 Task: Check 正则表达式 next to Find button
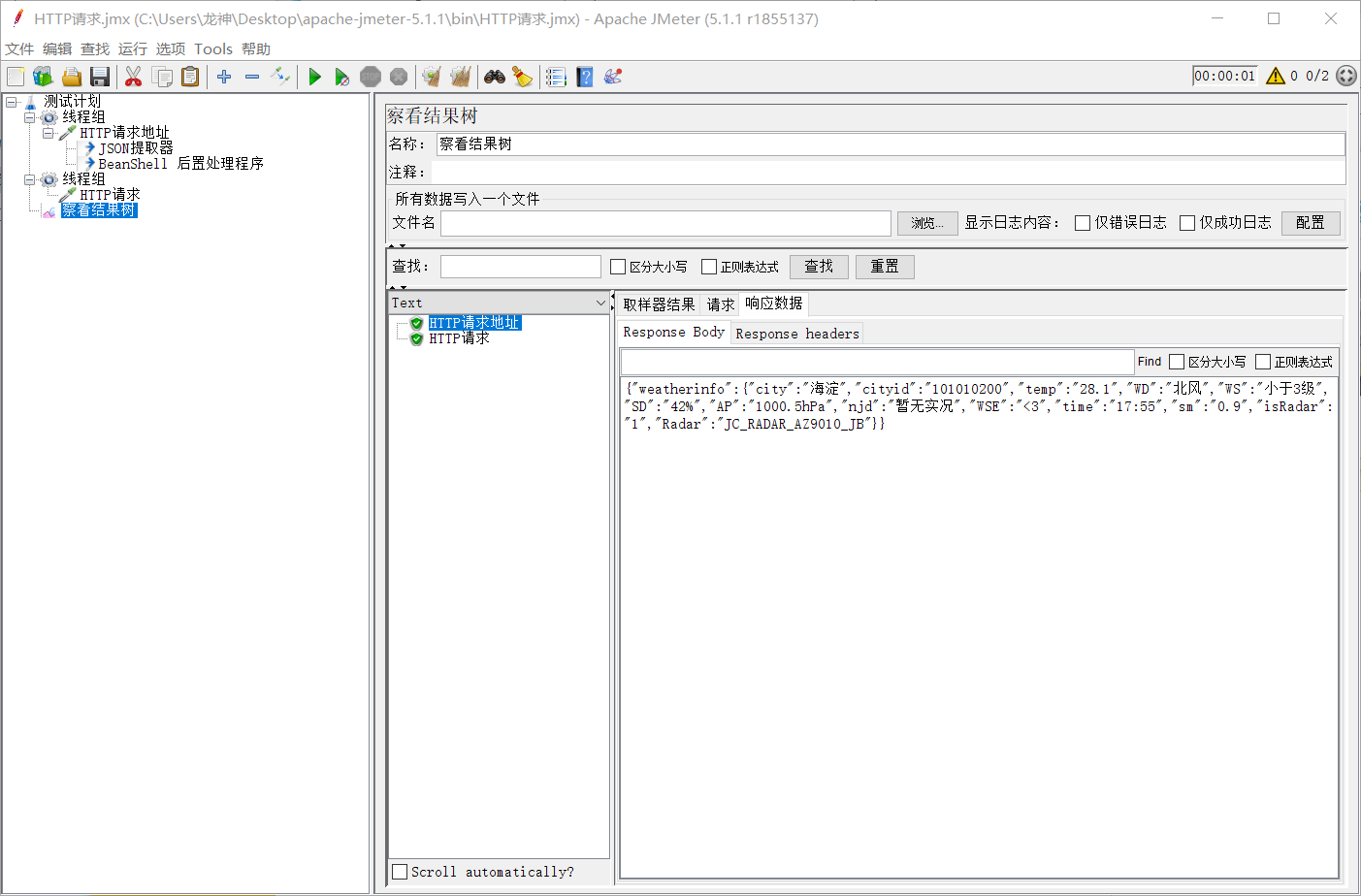[x=1263, y=362]
